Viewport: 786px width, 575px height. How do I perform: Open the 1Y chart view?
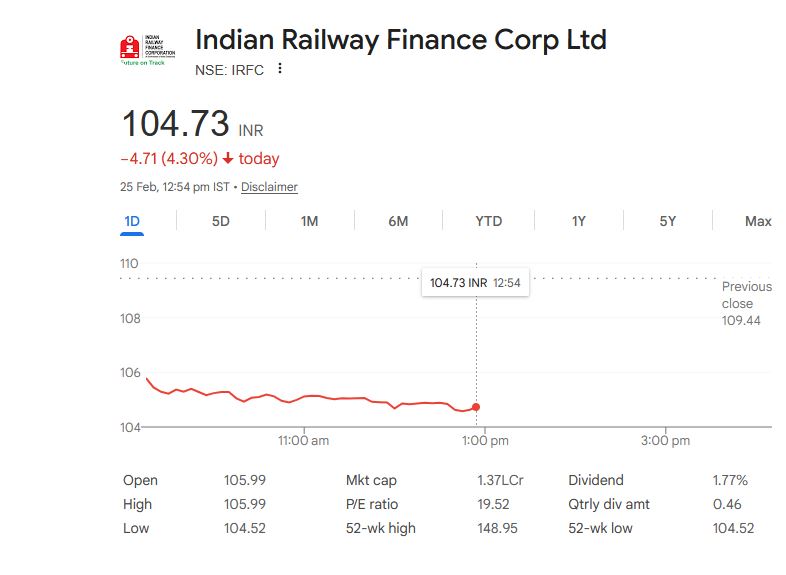tap(578, 221)
